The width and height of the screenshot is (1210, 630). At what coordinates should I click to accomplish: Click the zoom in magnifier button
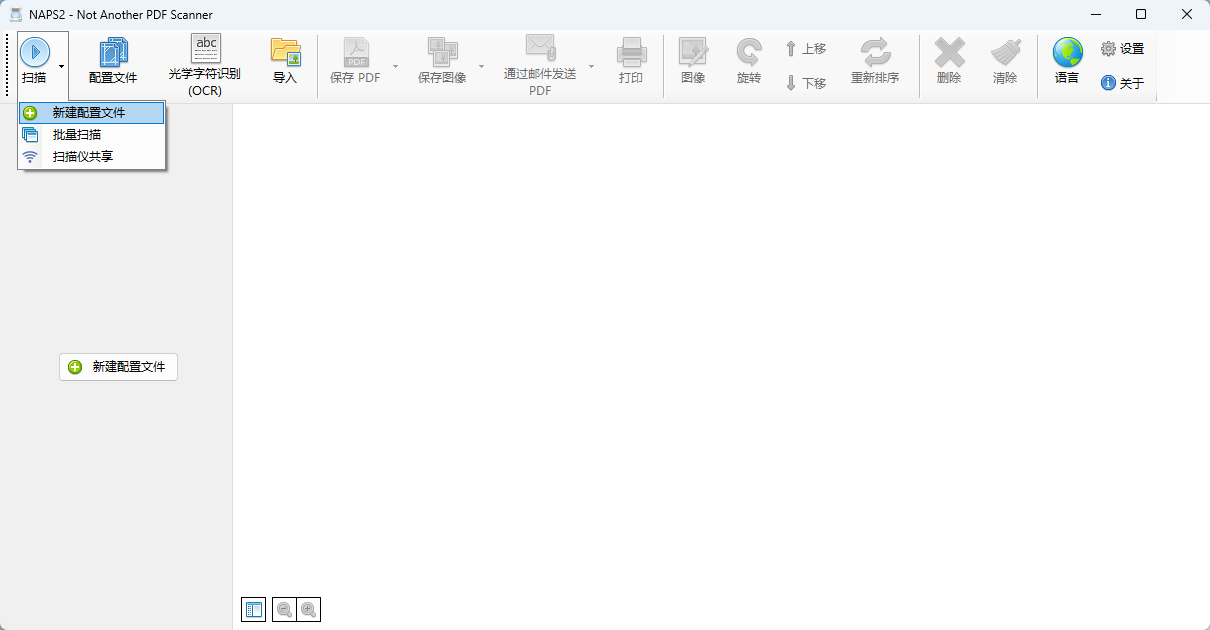[309, 609]
